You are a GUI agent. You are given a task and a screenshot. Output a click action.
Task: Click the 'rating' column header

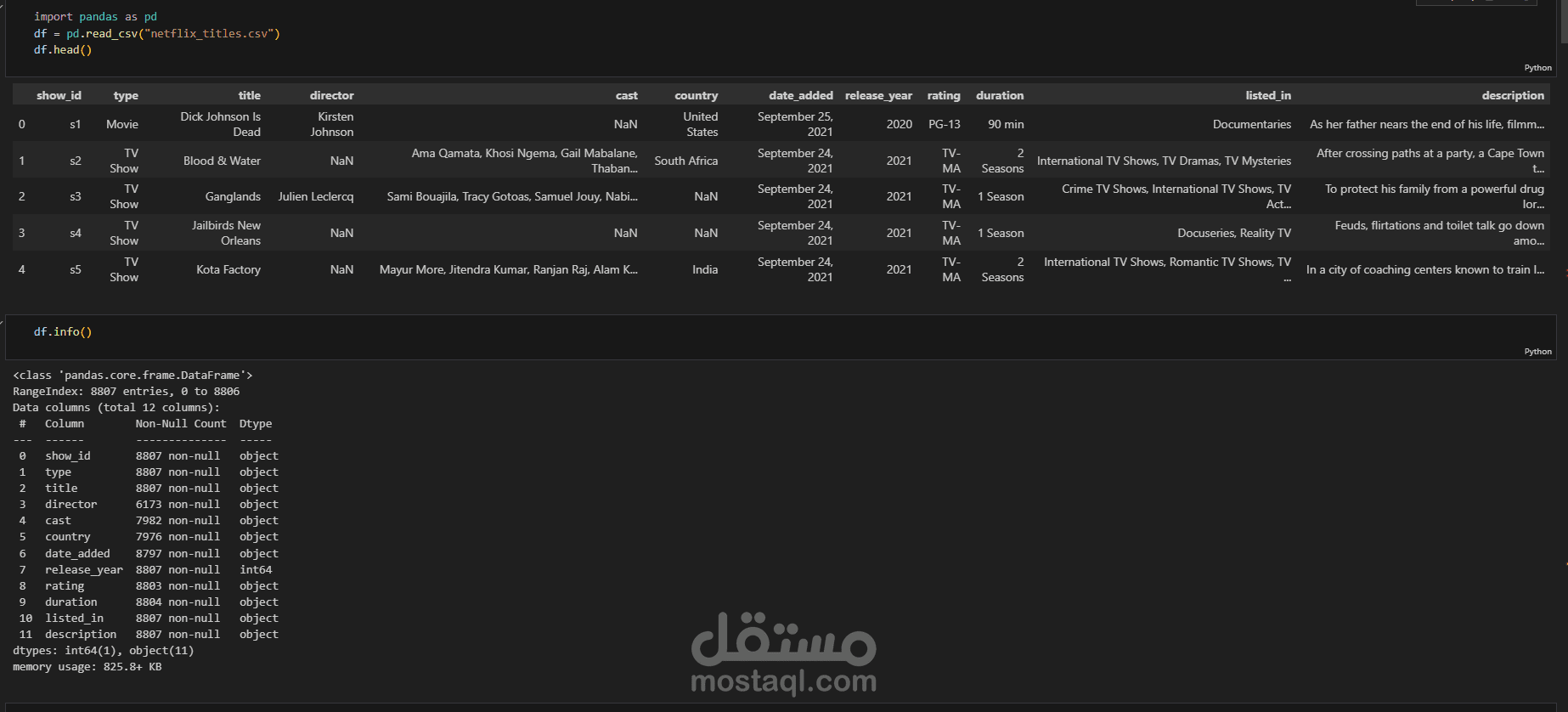[944, 96]
